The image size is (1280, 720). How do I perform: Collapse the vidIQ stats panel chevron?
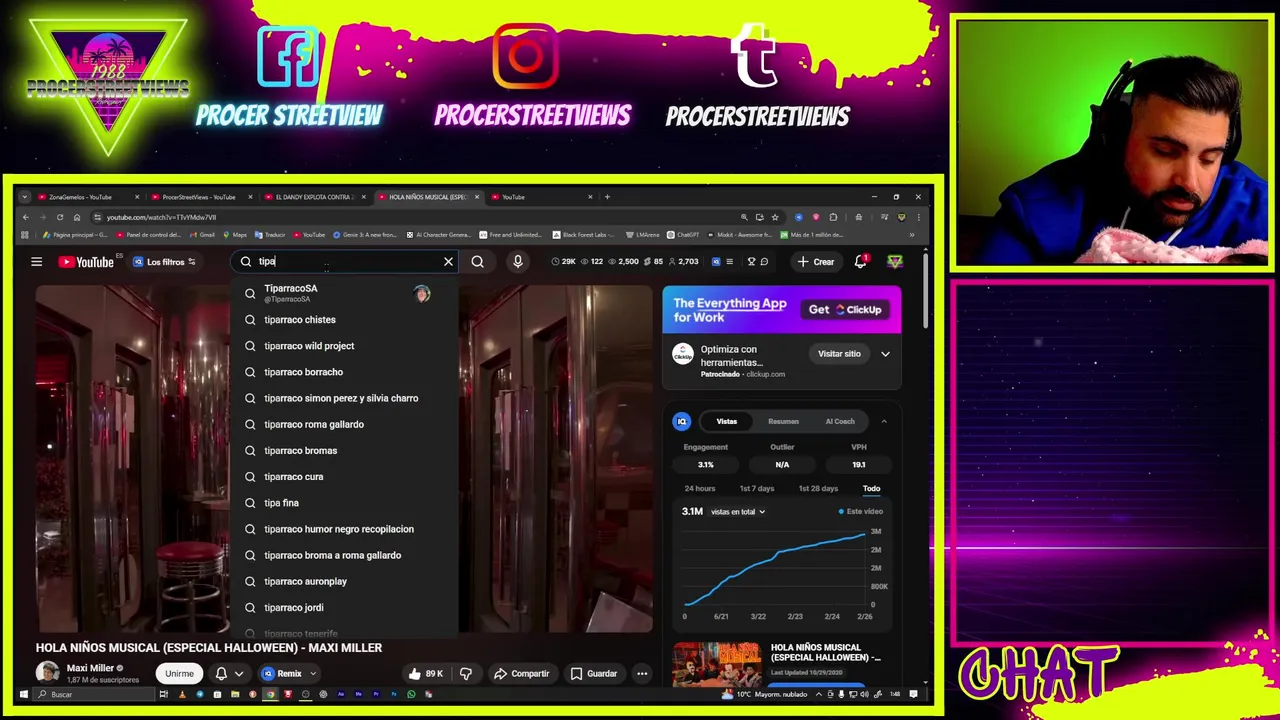pos(884,422)
